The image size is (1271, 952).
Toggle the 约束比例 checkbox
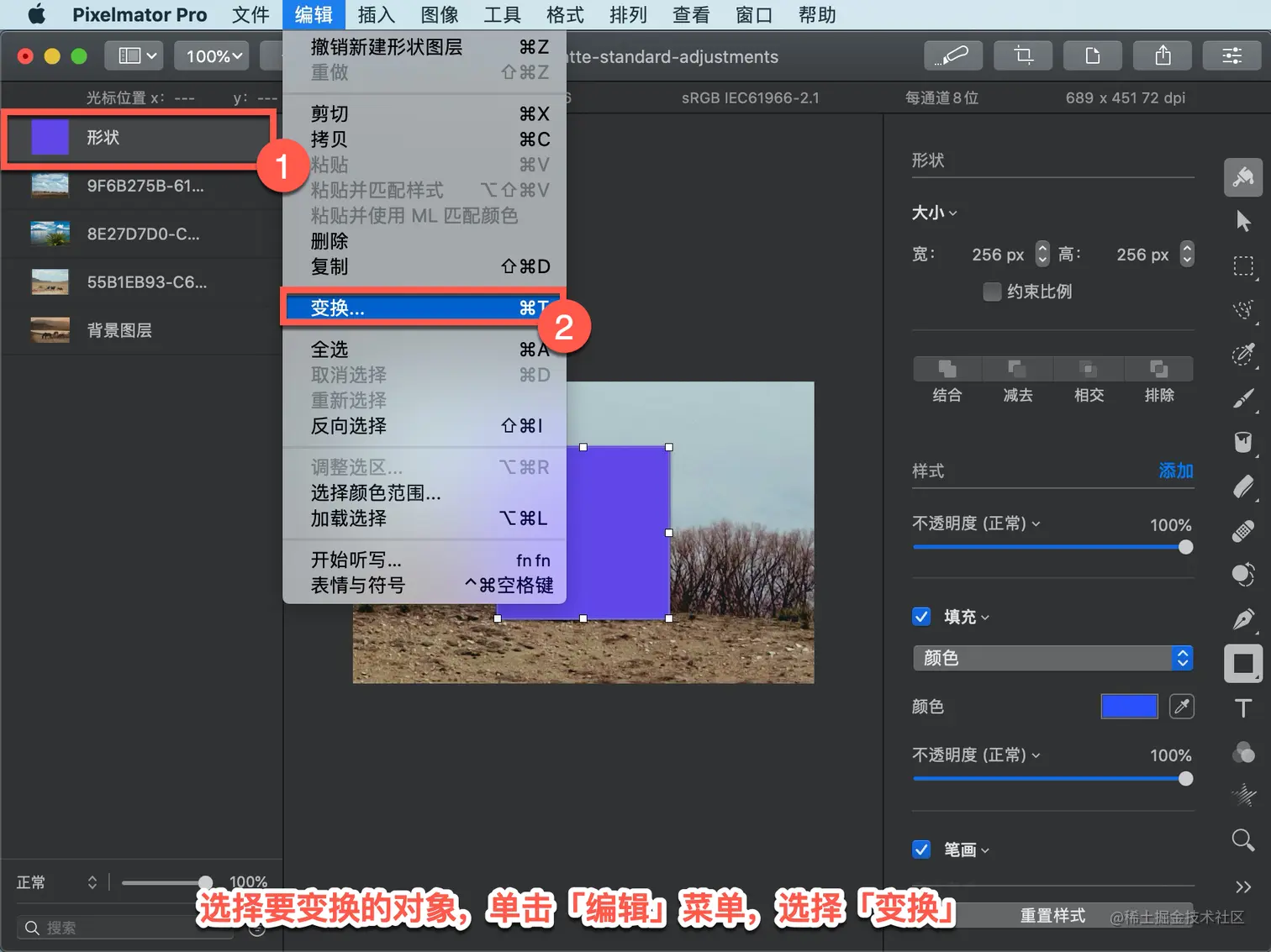[992, 292]
